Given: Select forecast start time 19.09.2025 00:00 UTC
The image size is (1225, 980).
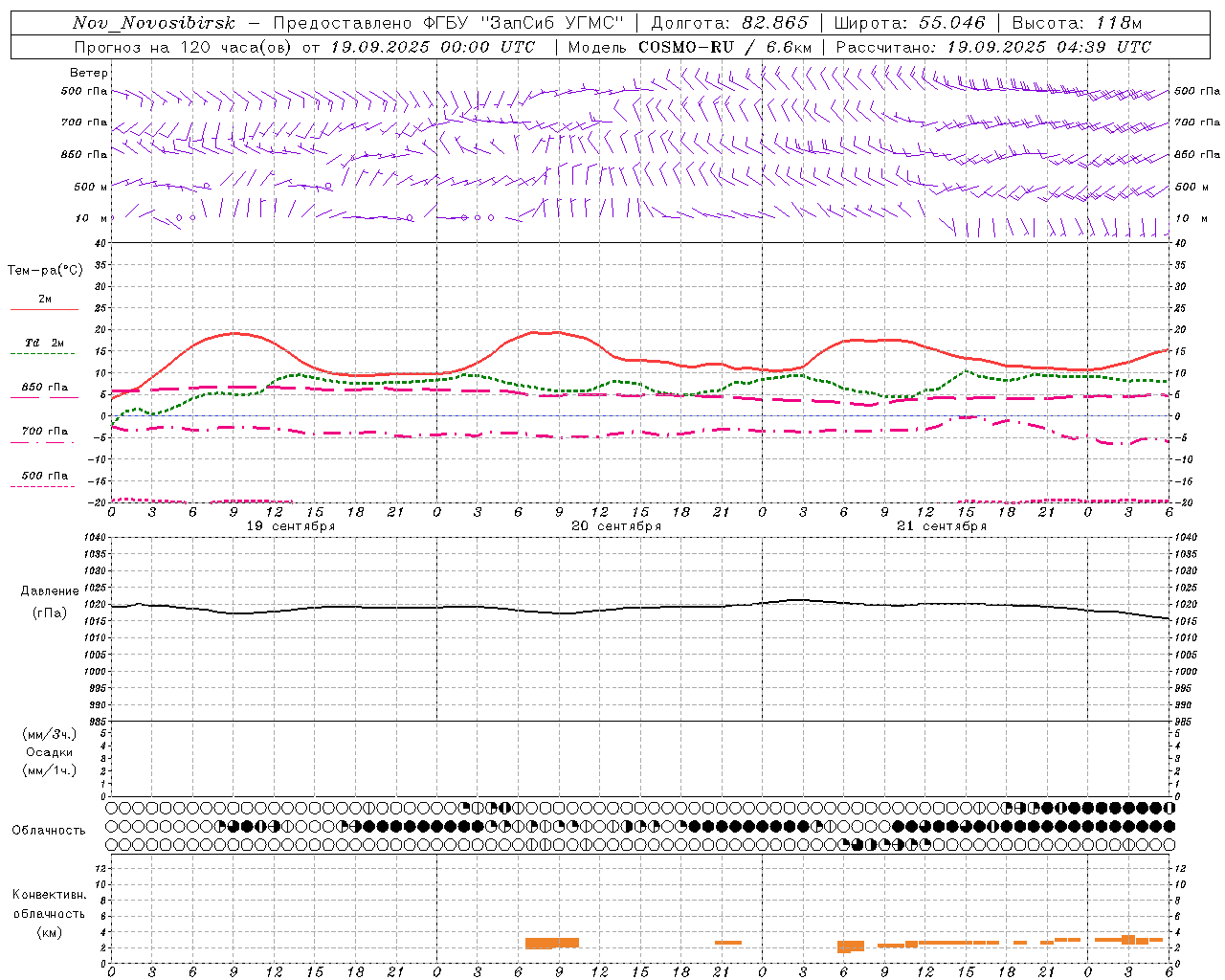Looking at the screenshot, I should tap(433, 47).
